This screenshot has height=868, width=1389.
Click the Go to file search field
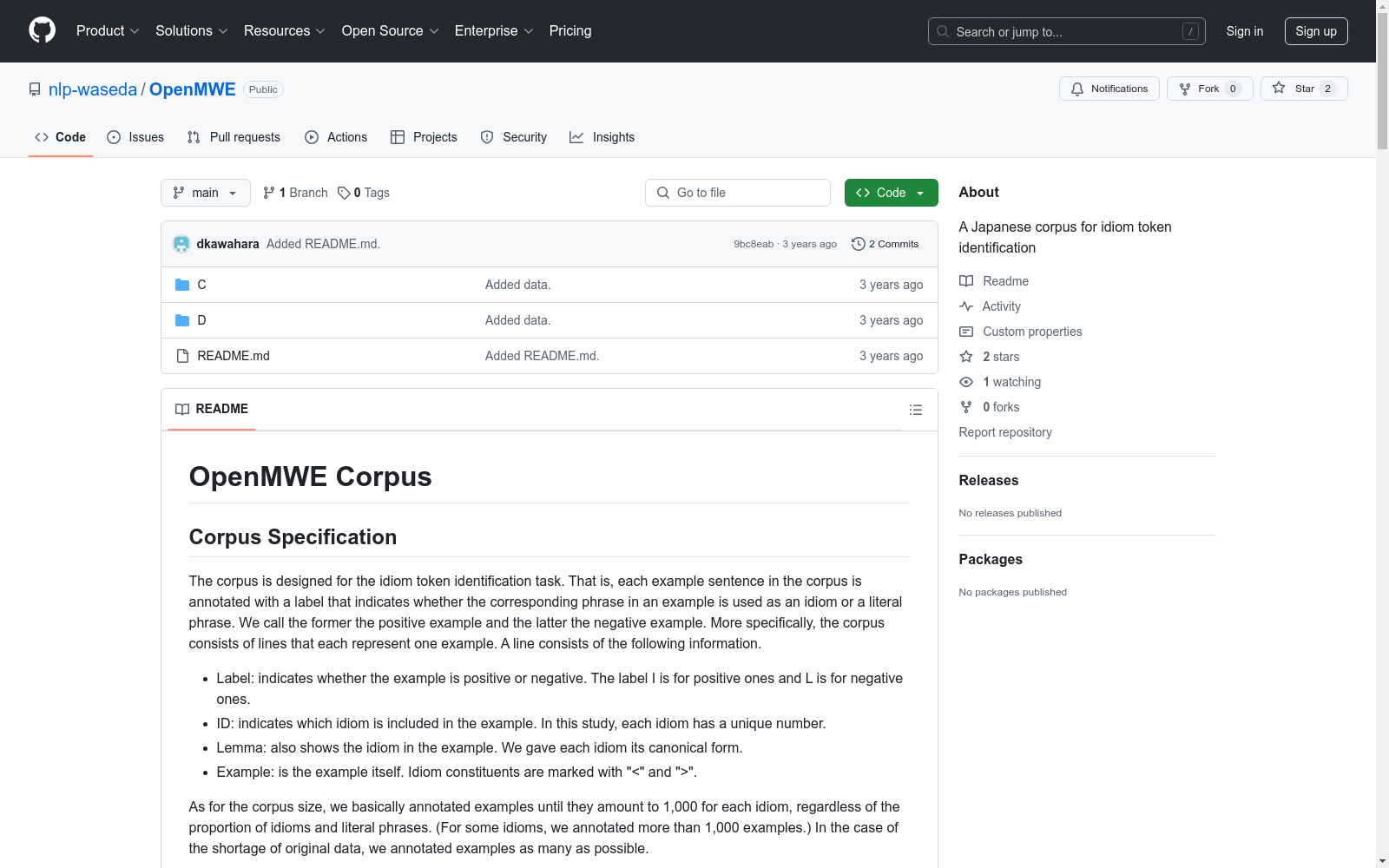point(738,193)
